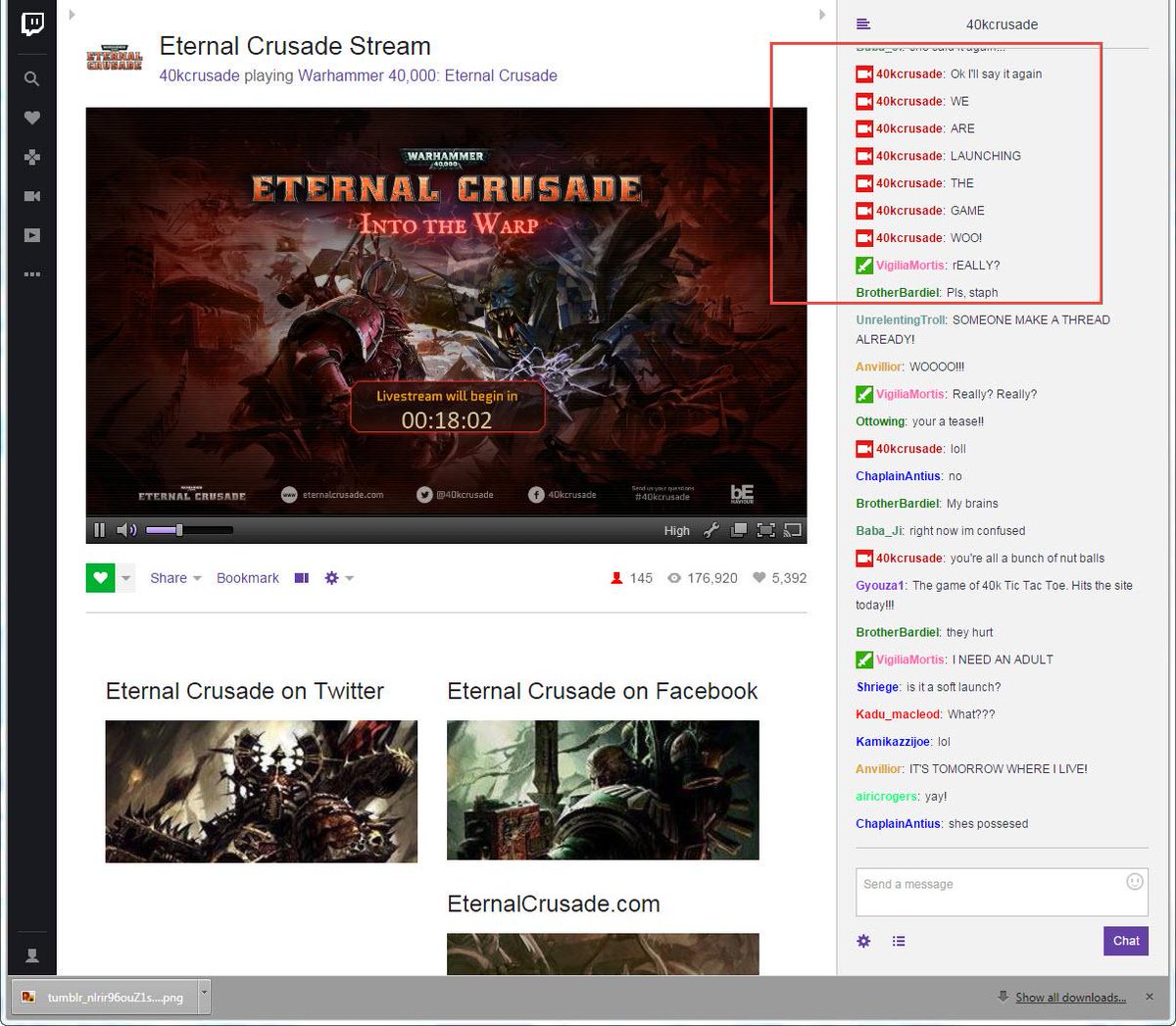Open Channels camera icon in sidebar
This screenshot has width=1176, height=1026.
click(x=32, y=196)
